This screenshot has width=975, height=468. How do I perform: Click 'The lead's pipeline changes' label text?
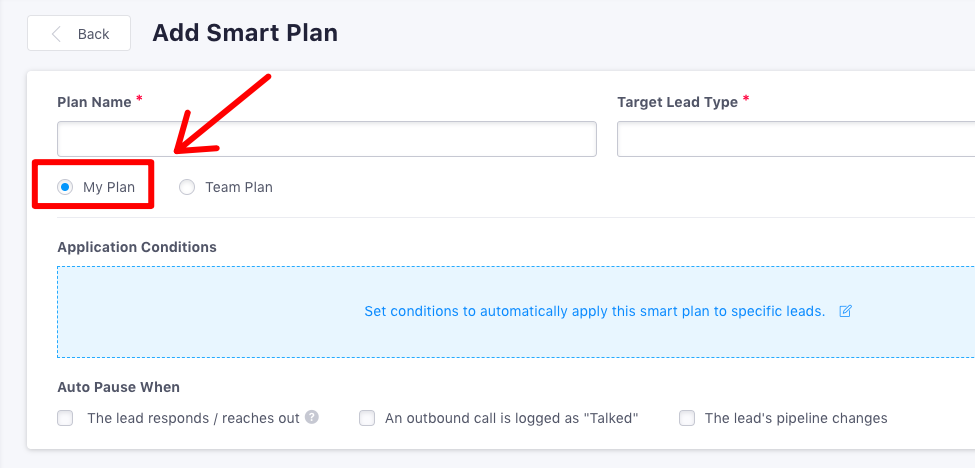(x=796, y=418)
